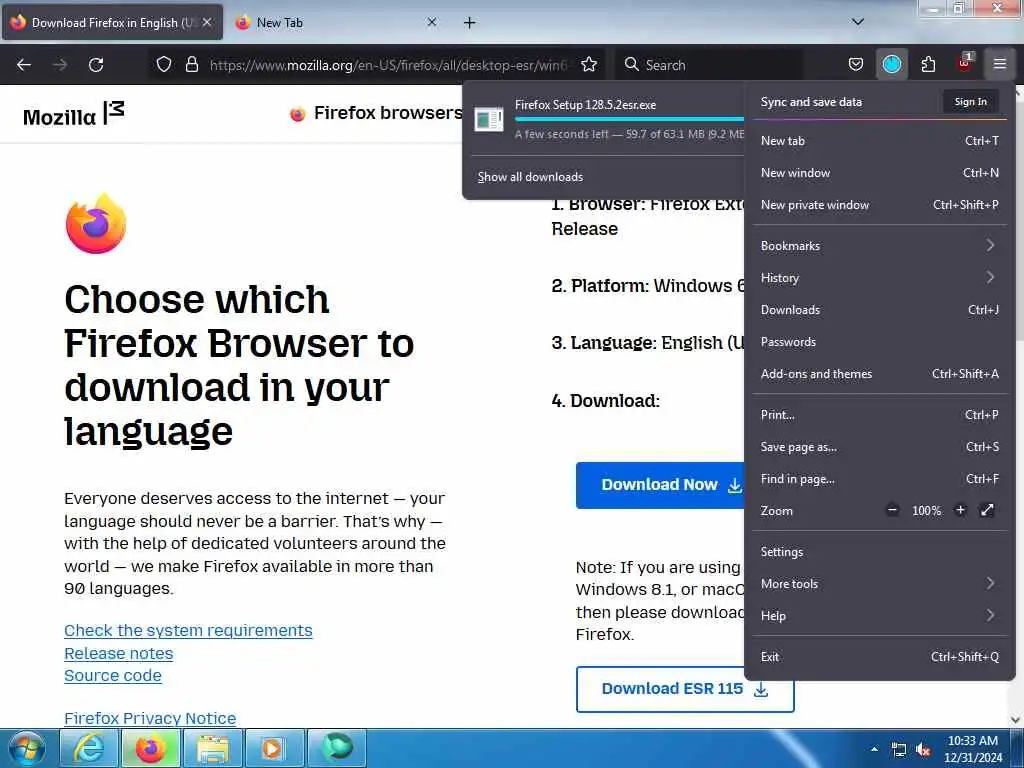Open Windows Media Player from taskbar

point(273,748)
